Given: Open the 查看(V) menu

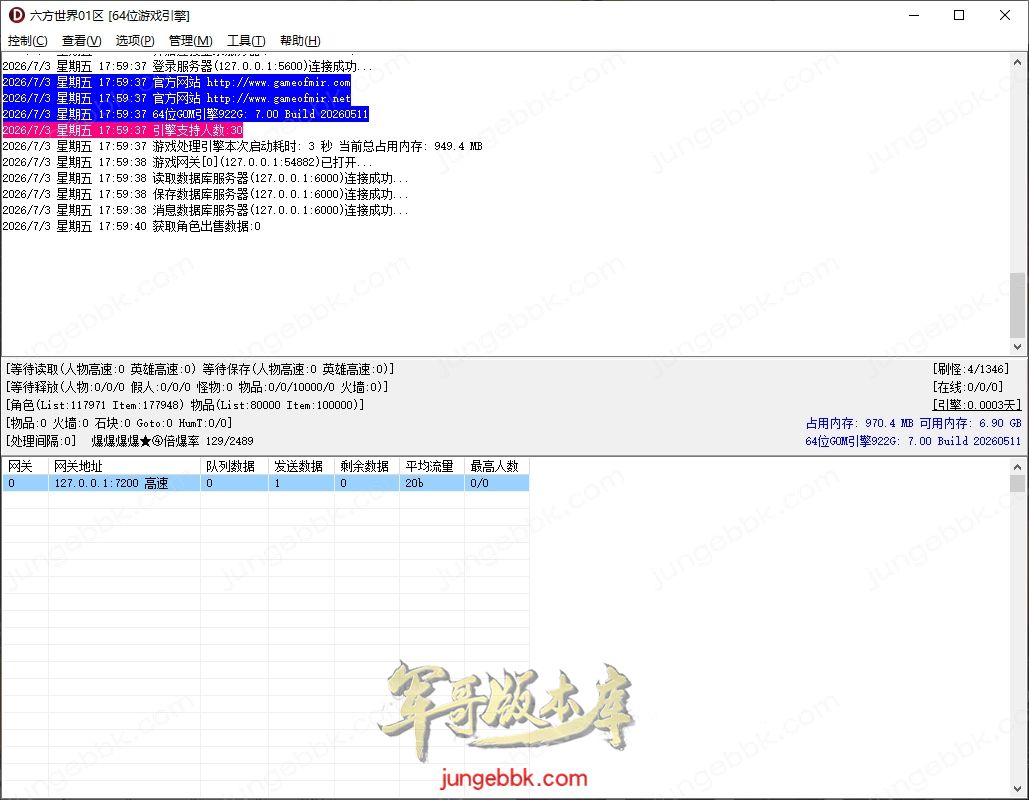Looking at the screenshot, I should (x=81, y=41).
